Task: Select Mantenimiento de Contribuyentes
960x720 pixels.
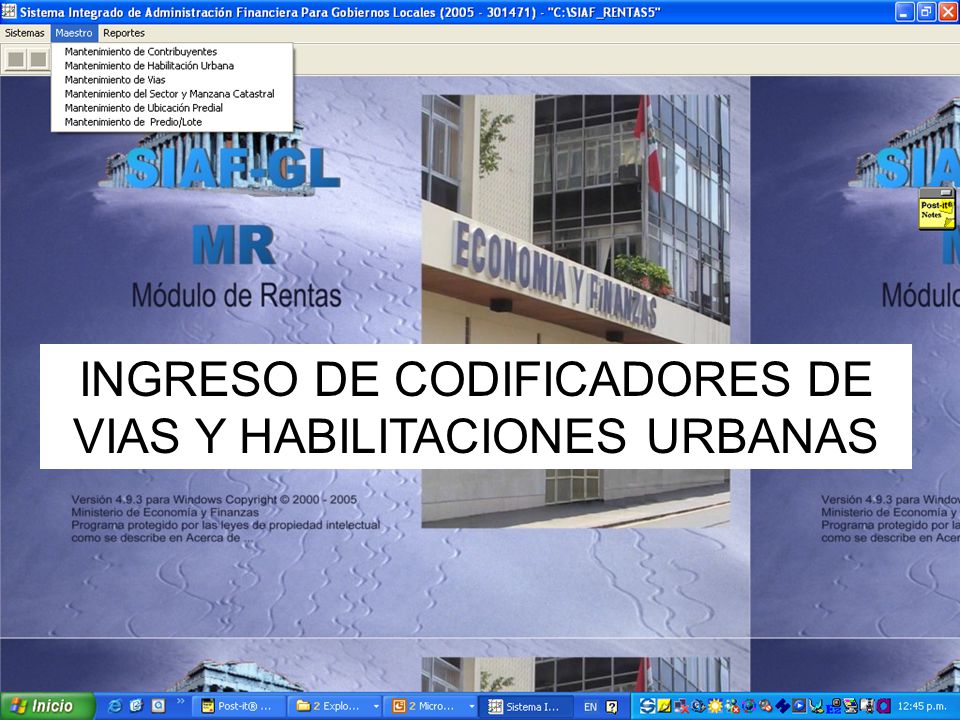Action: [141, 52]
